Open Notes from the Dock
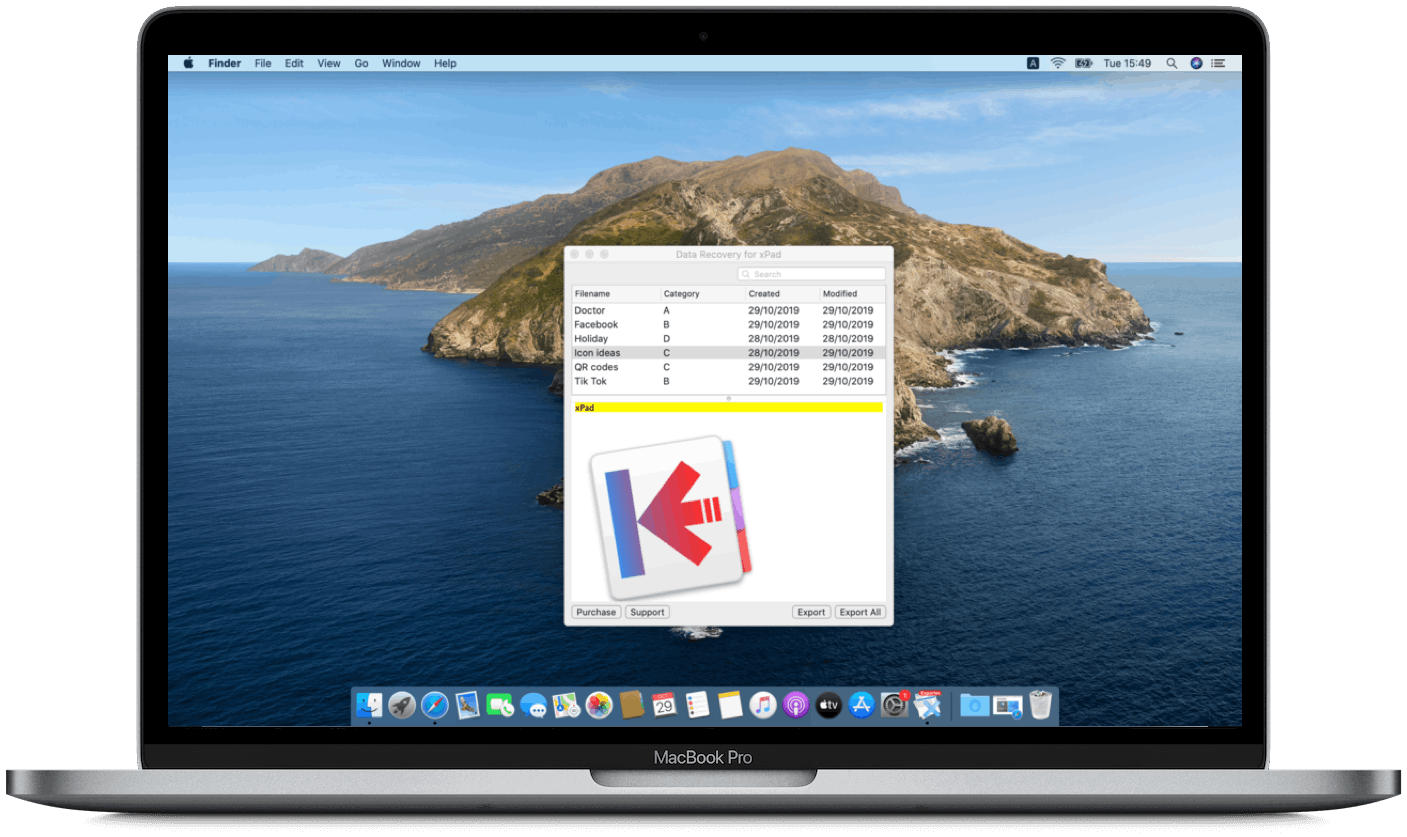The width and height of the screenshot is (1407, 837). coord(730,706)
